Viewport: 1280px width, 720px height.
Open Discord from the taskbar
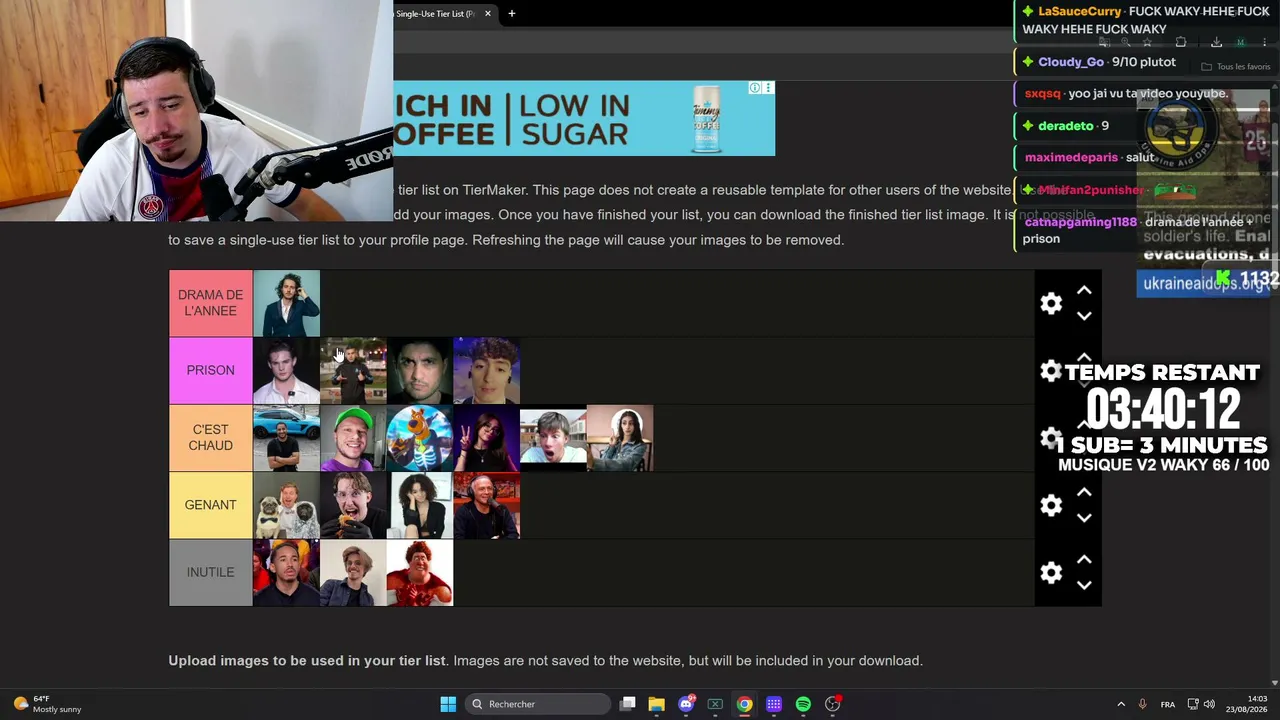[x=686, y=704]
